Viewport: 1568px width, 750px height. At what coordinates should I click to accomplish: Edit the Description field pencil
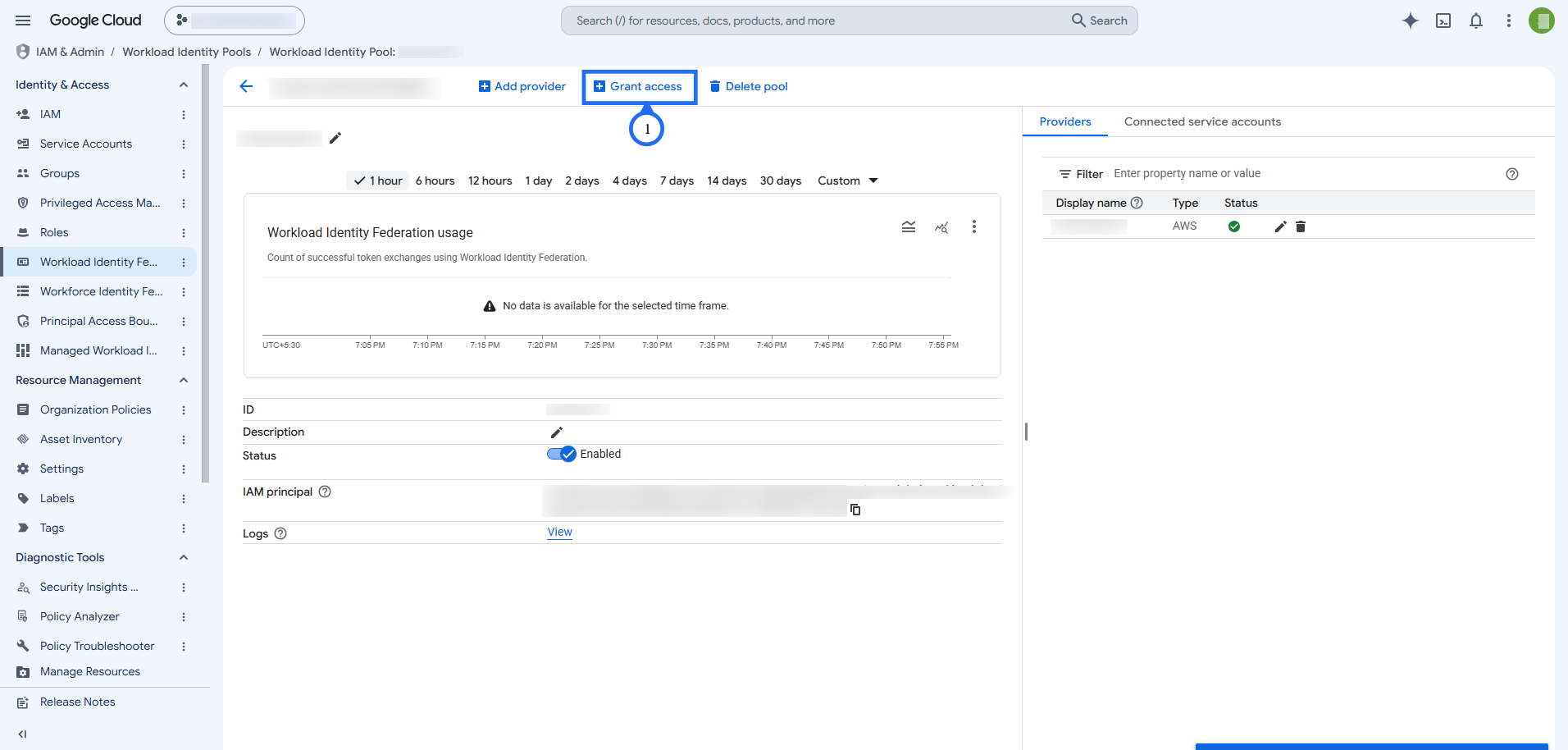click(x=556, y=432)
